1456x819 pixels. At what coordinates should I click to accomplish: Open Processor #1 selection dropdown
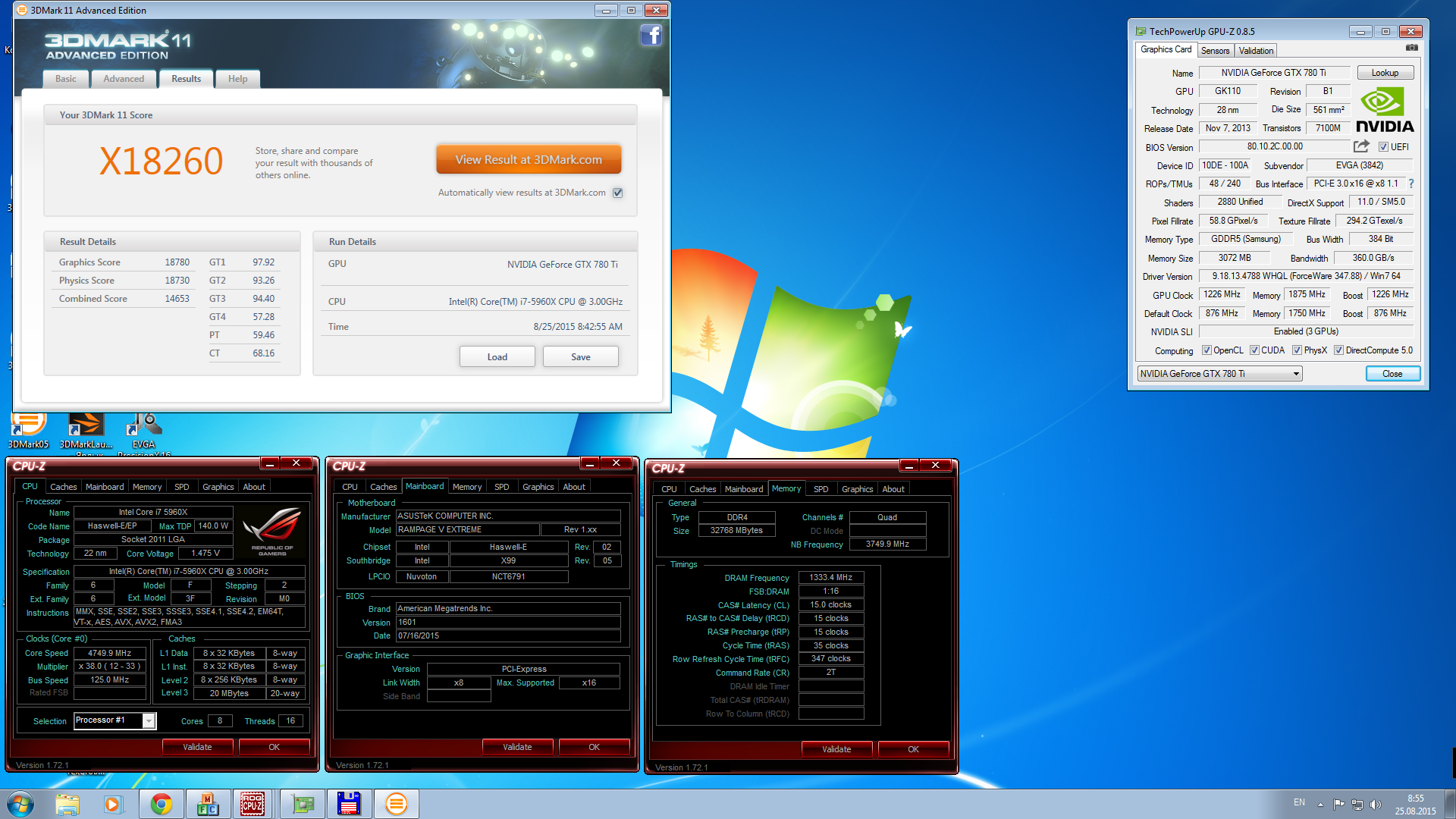coord(115,720)
